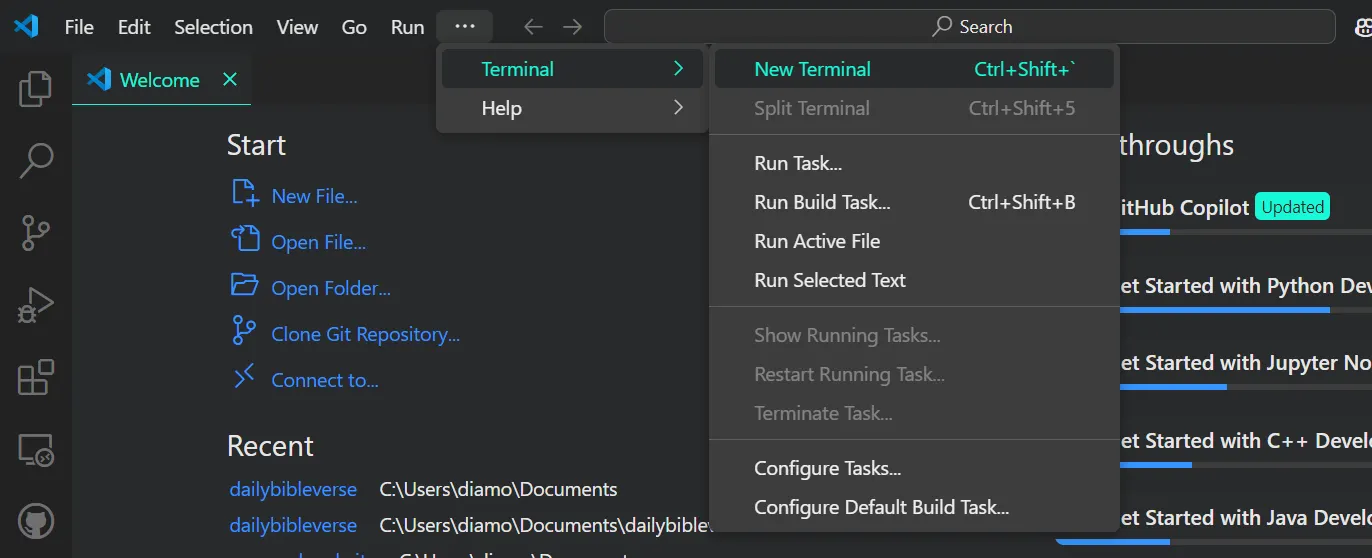This screenshot has width=1372, height=558.
Task: Open the Search view icon
Action: pyautogui.click(x=36, y=160)
